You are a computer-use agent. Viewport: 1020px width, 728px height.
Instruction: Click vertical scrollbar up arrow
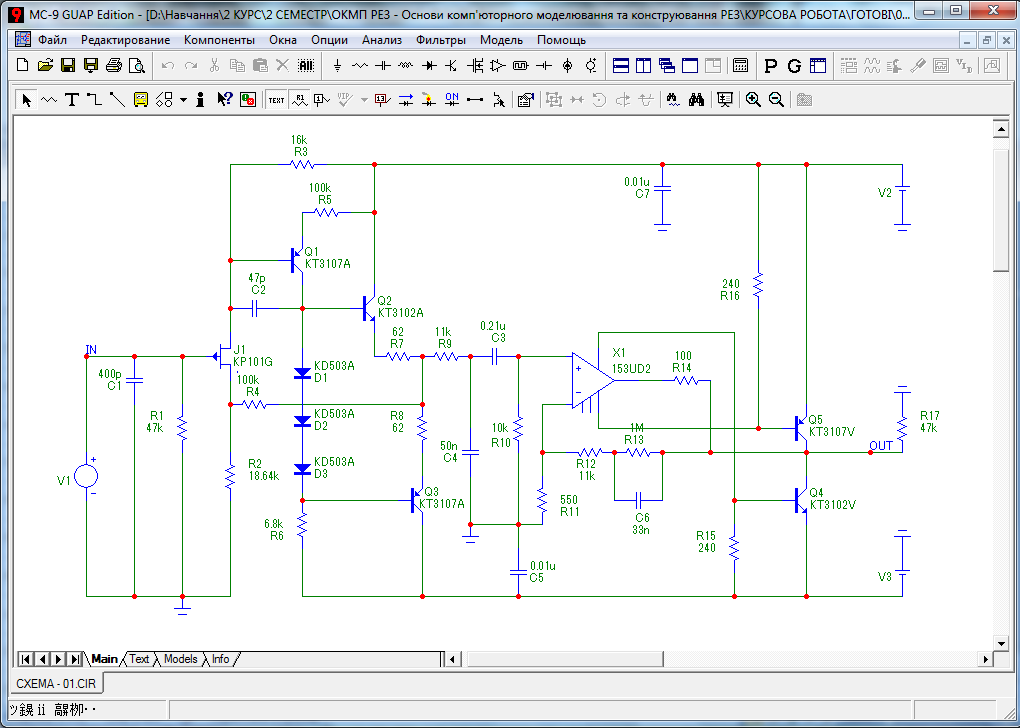click(x=1001, y=129)
